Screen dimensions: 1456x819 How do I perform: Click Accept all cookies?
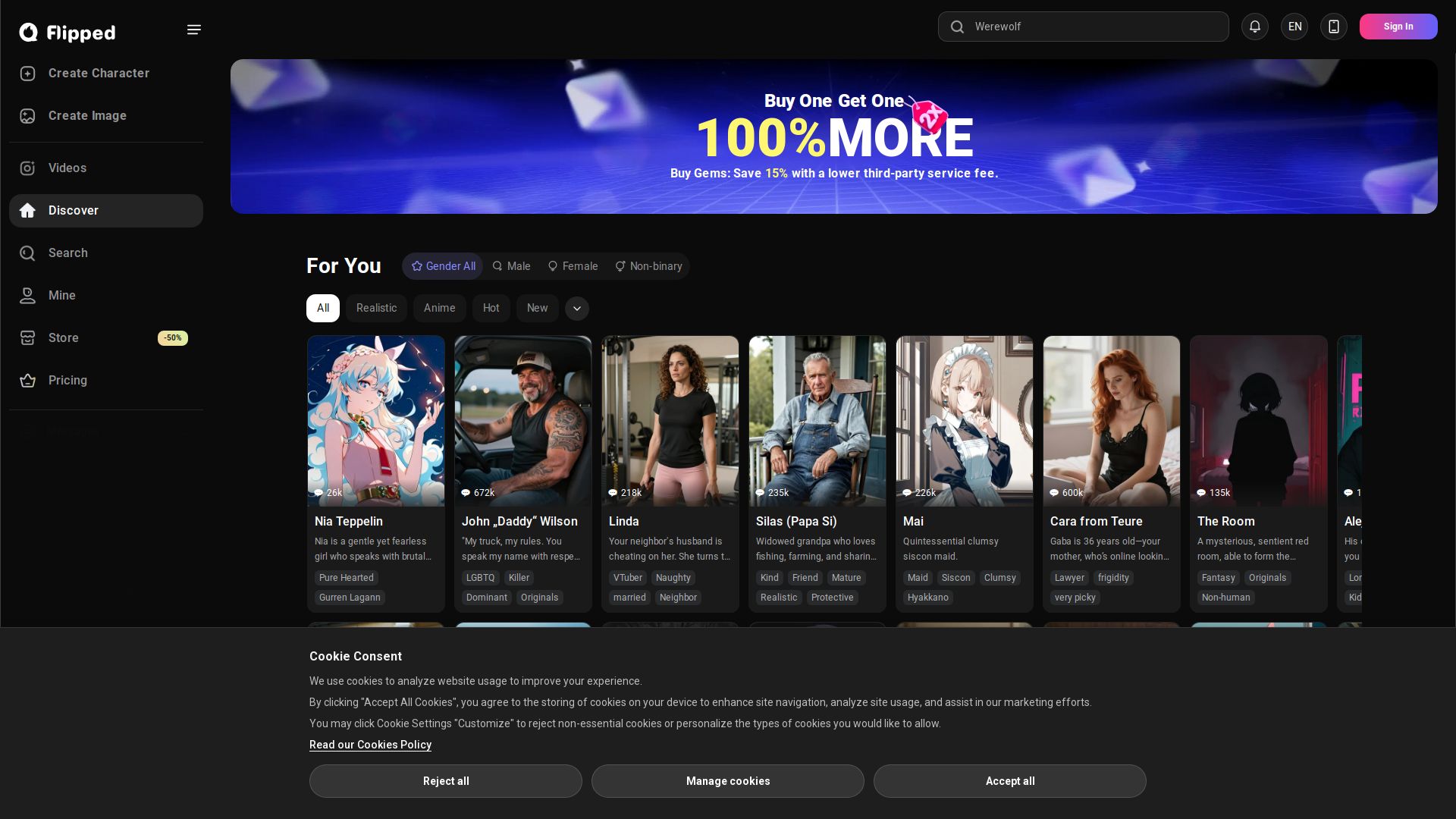(x=1010, y=781)
